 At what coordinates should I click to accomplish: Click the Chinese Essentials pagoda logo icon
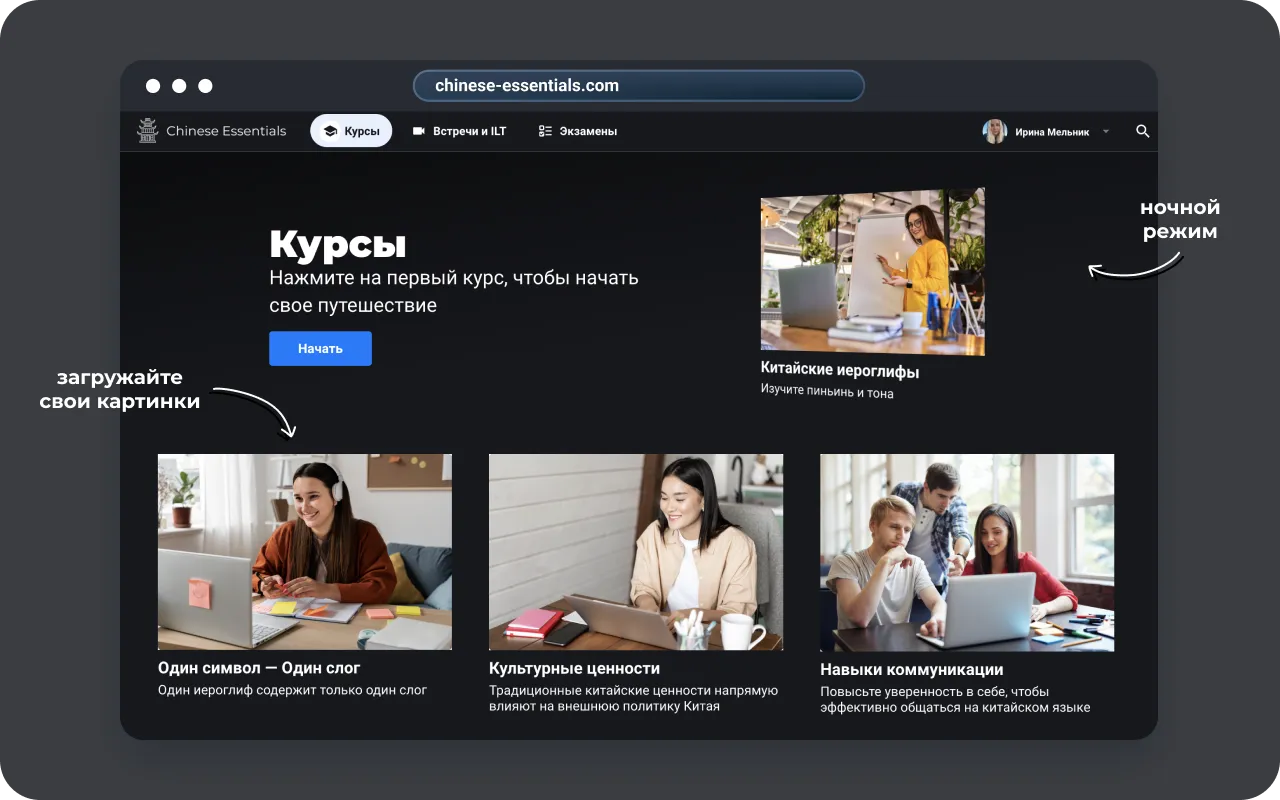[148, 131]
